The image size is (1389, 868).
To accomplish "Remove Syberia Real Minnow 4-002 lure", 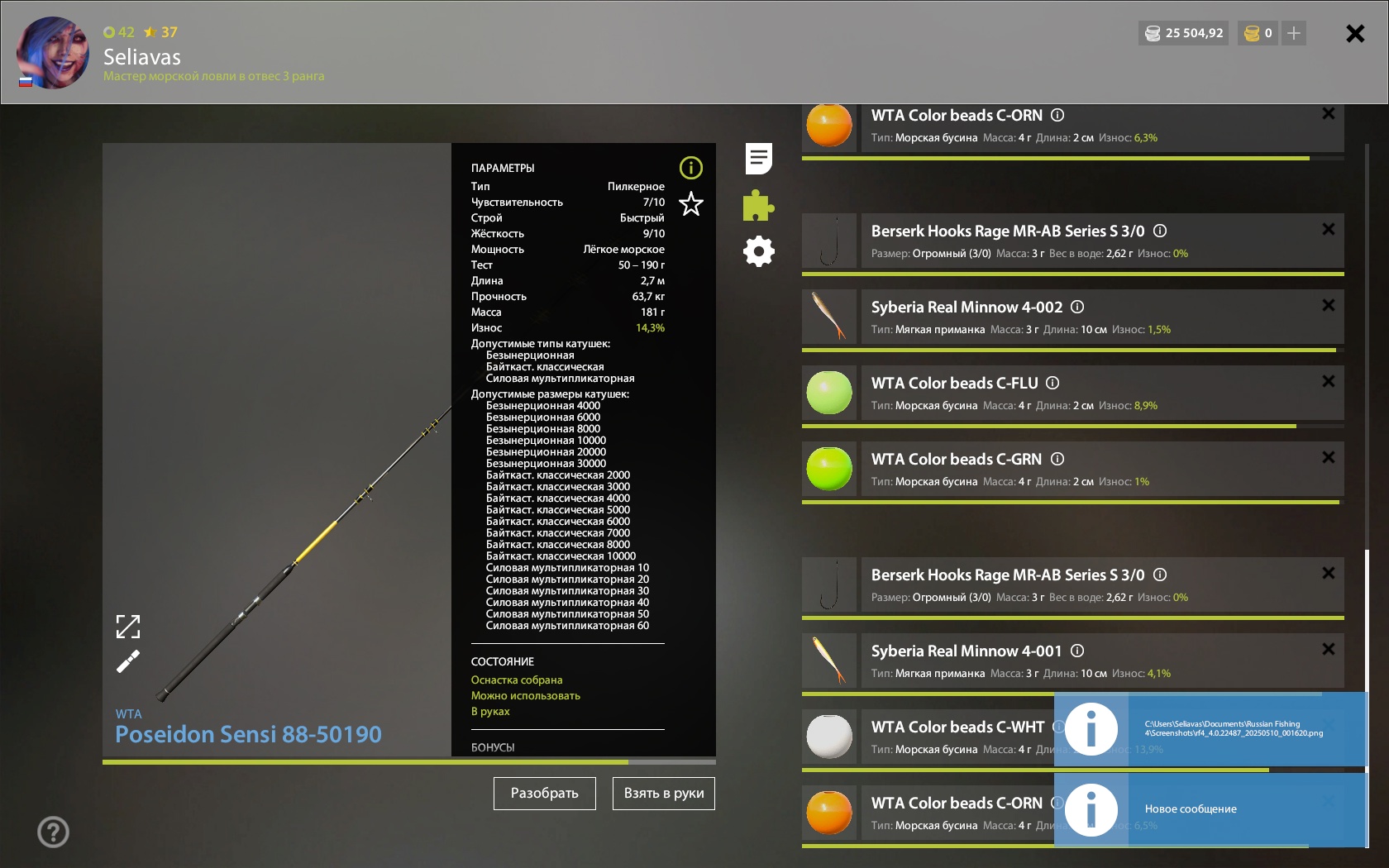I will [x=1328, y=305].
